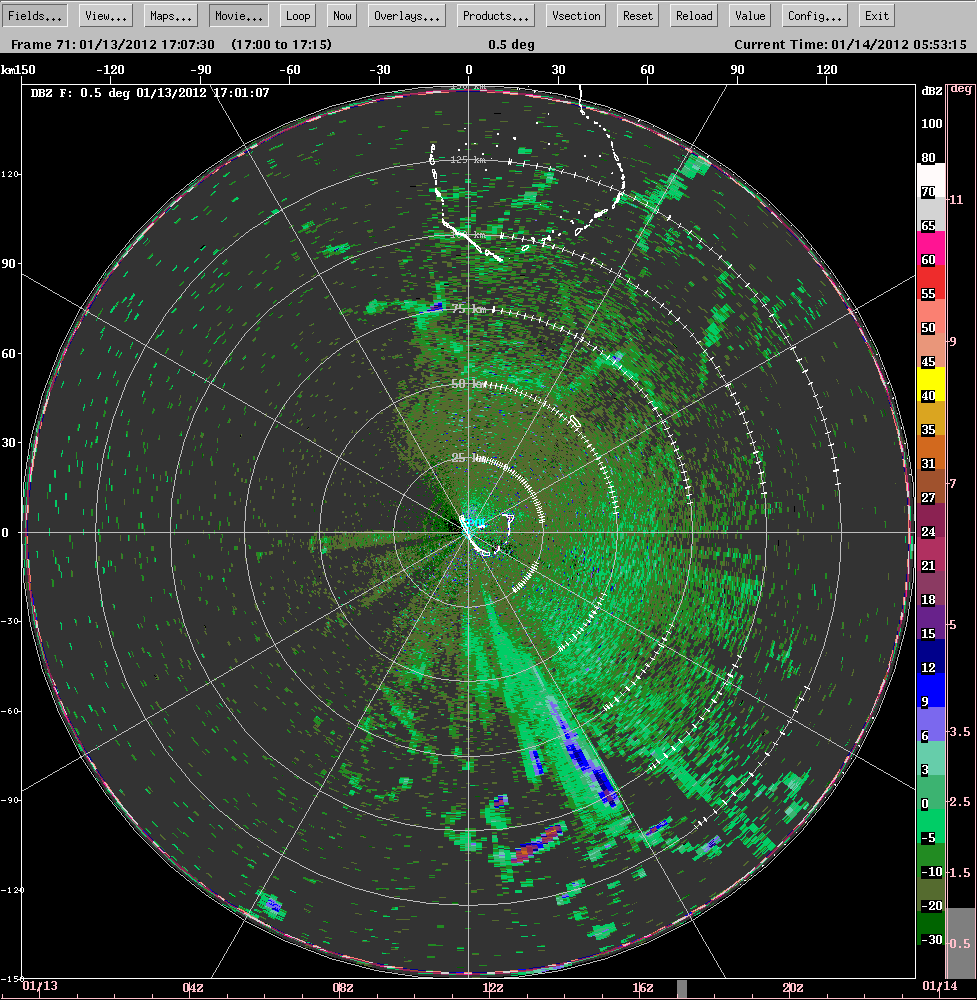Viewport: 977px width, 1000px height.
Task: Toggle movie Loop playback
Action: click(x=297, y=15)
